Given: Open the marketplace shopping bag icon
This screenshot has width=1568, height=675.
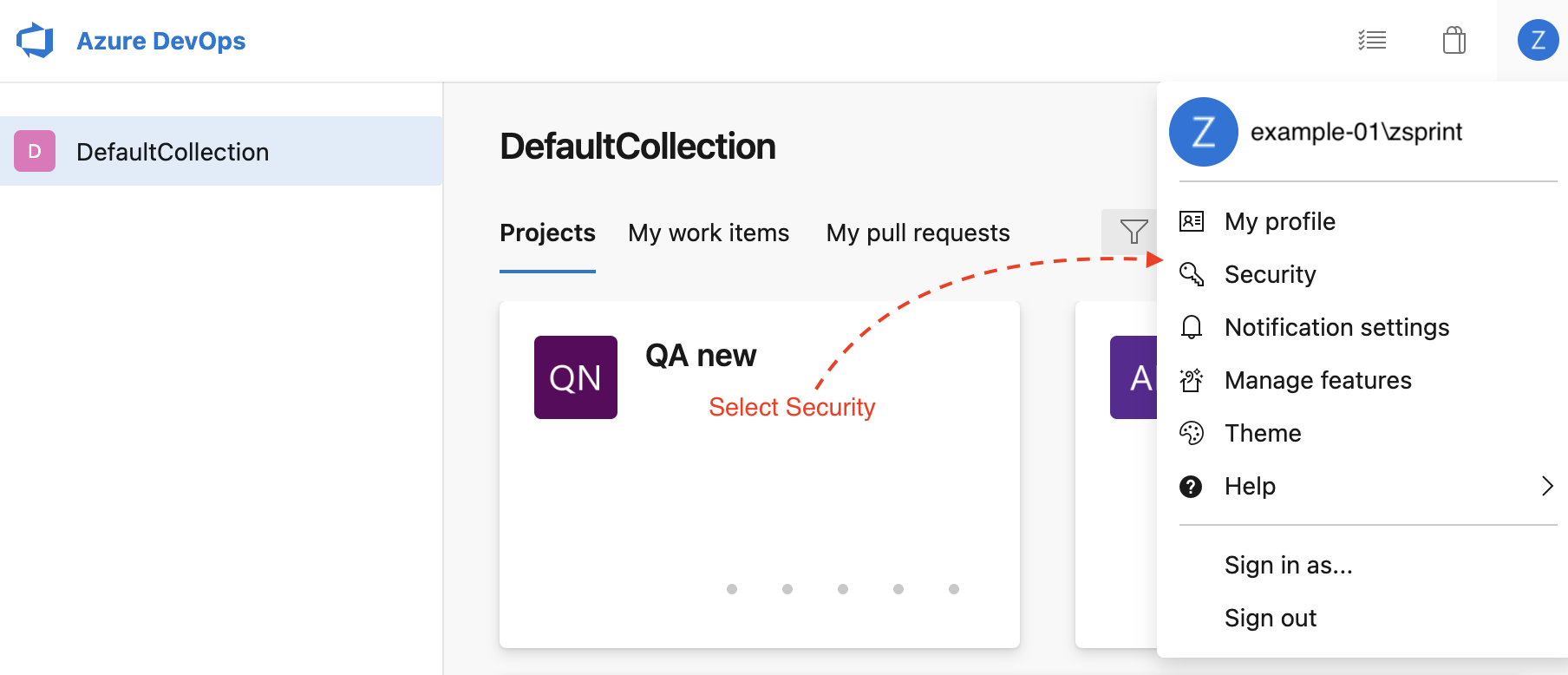Looking at the screenshot, I should pyautogui.click(x=1454, y=41).
